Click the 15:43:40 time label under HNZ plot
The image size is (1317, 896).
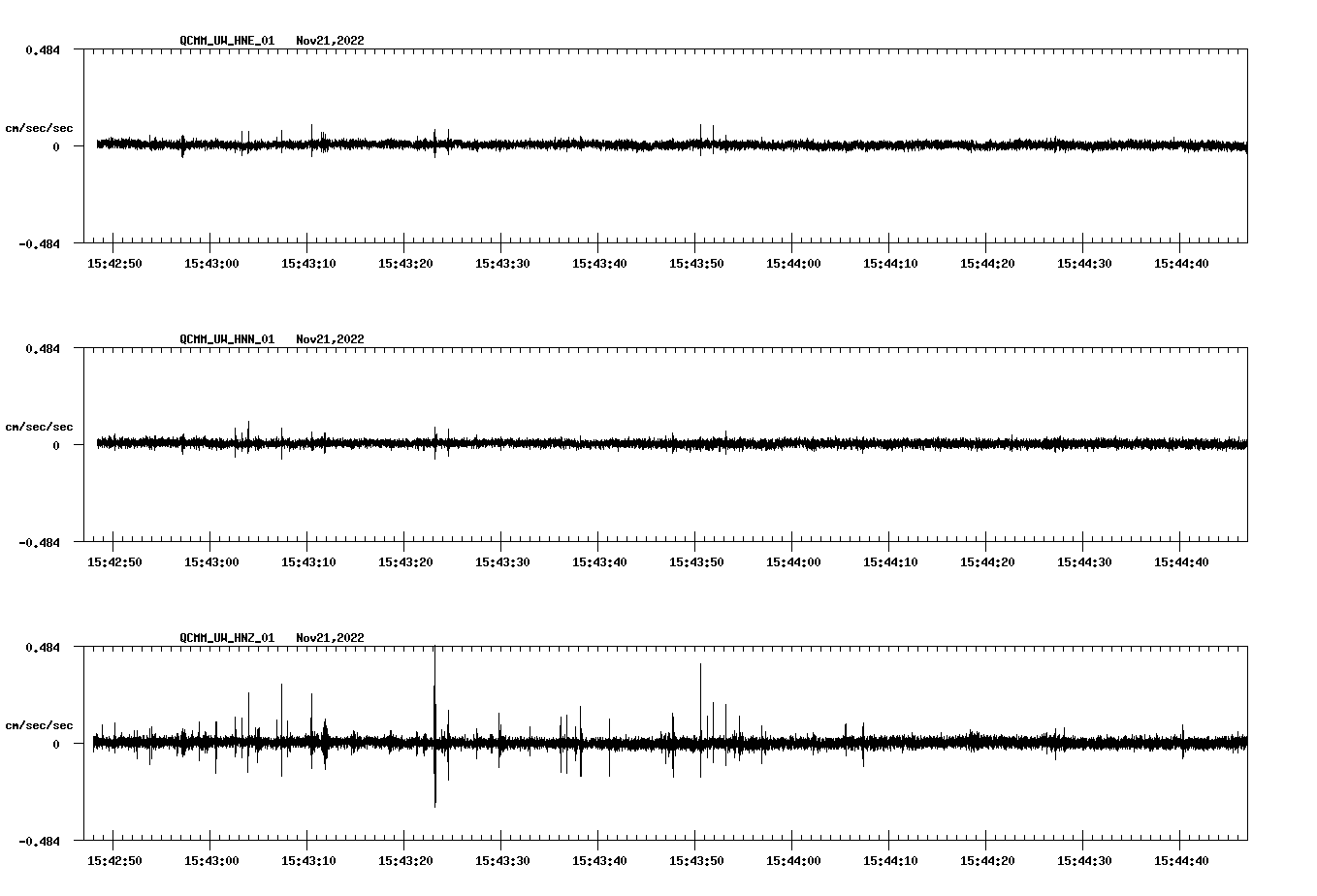[x=599, y=861]
